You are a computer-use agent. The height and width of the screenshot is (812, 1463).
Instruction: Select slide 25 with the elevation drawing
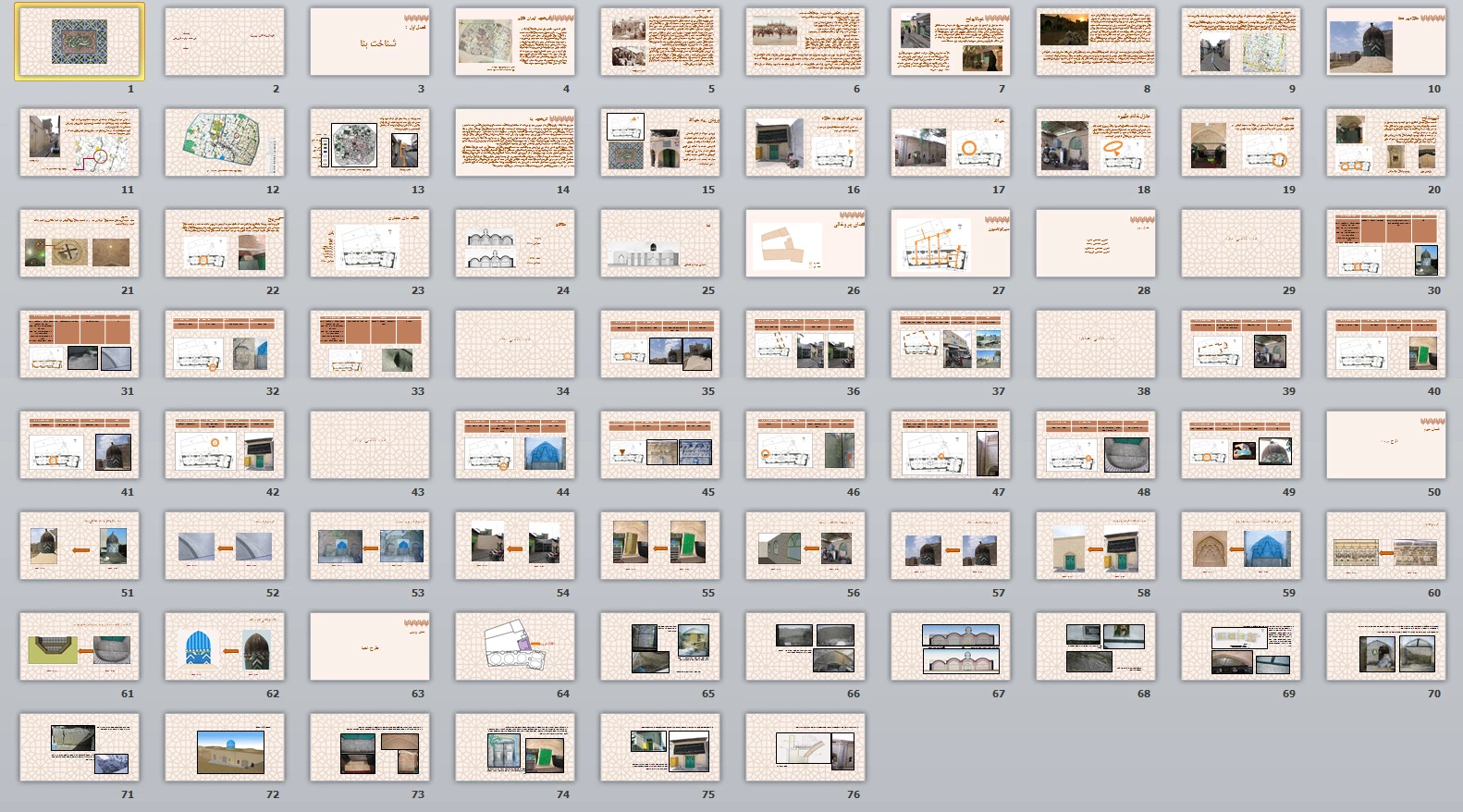click(660, 243)
